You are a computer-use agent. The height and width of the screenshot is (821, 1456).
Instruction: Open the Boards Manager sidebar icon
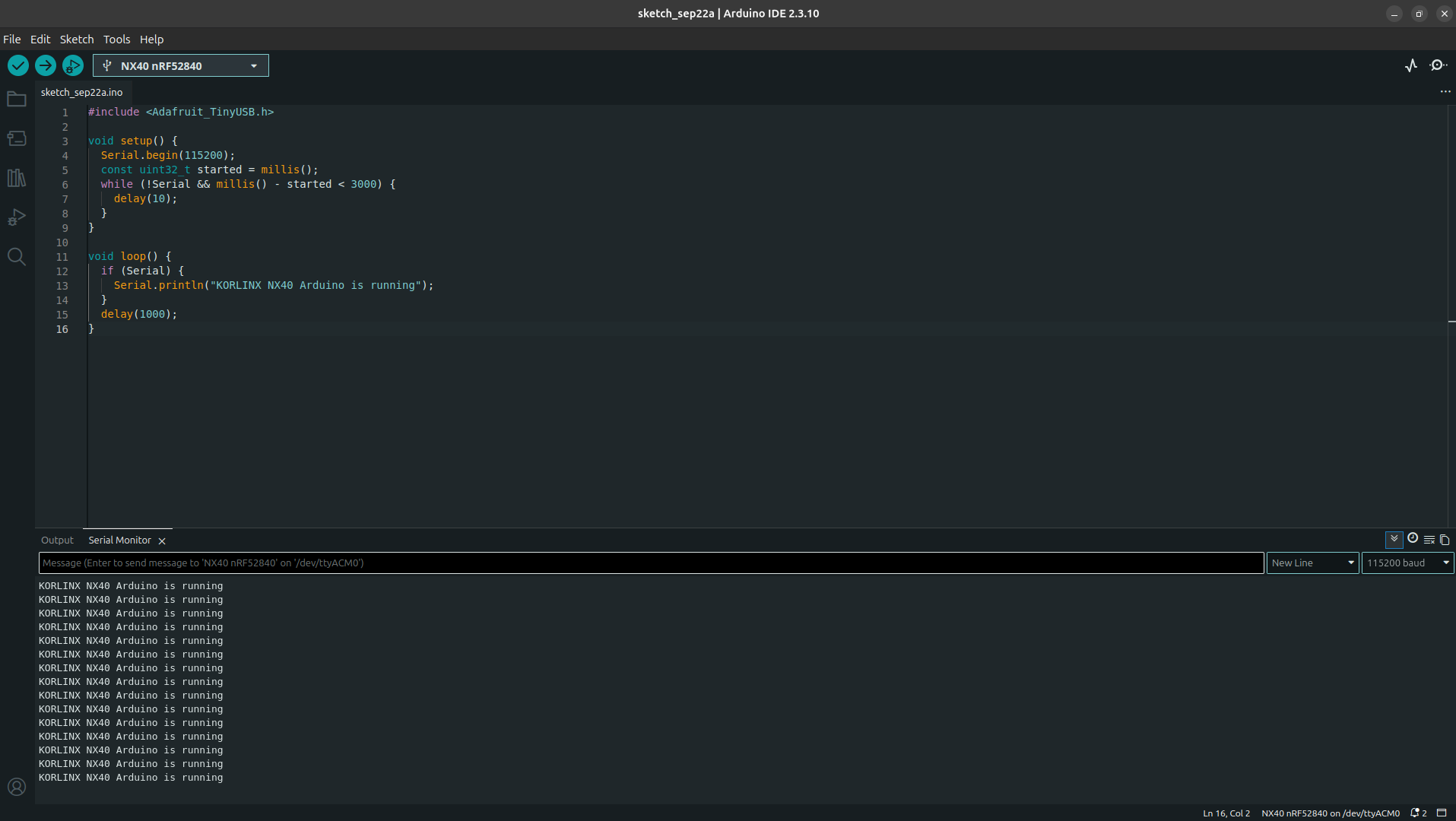click(x=17, y=138)
